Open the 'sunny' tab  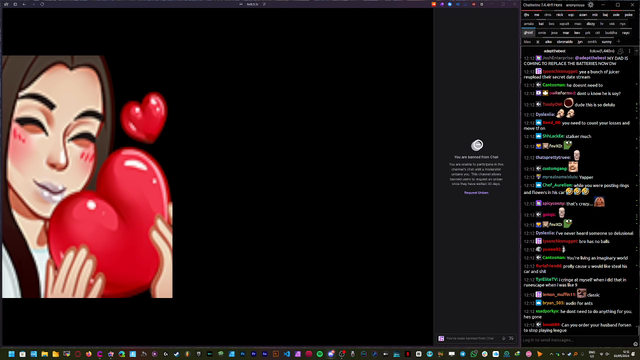[x=607, y=42]
